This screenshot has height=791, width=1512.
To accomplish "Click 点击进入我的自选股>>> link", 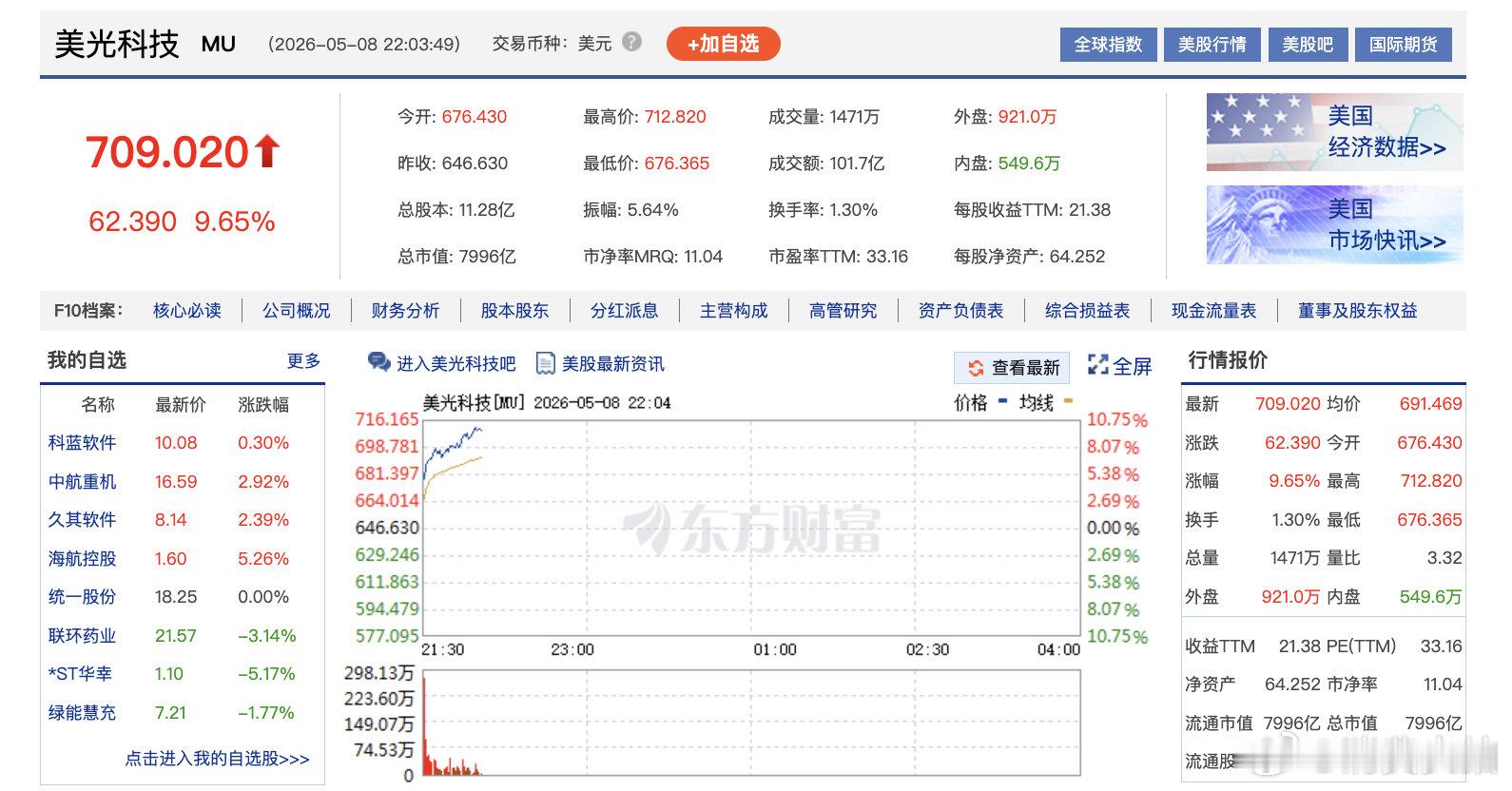I will pos(217,759).
